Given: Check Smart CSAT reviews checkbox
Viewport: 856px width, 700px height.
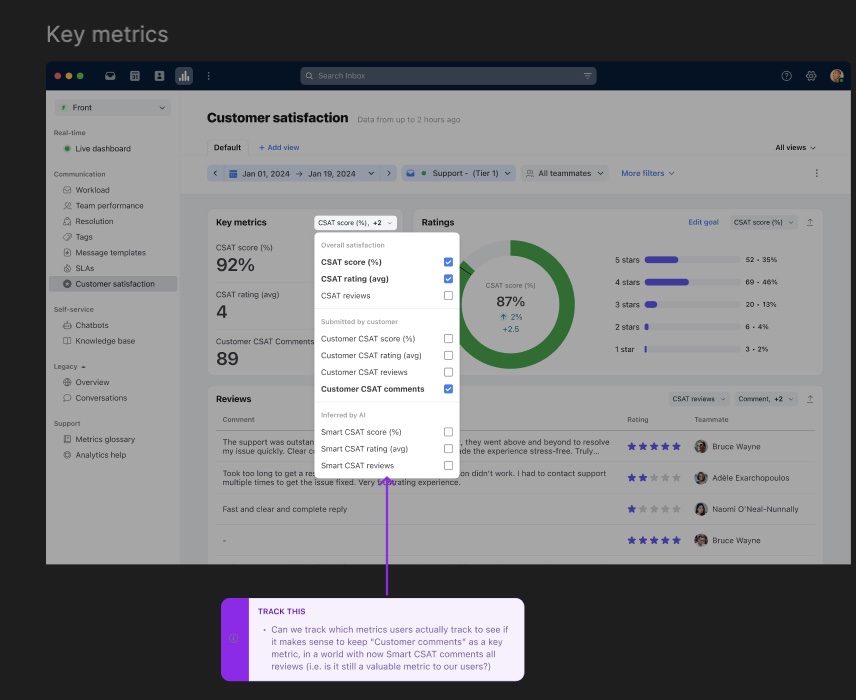Looking at the screenshot, I should tap(448, 466).
